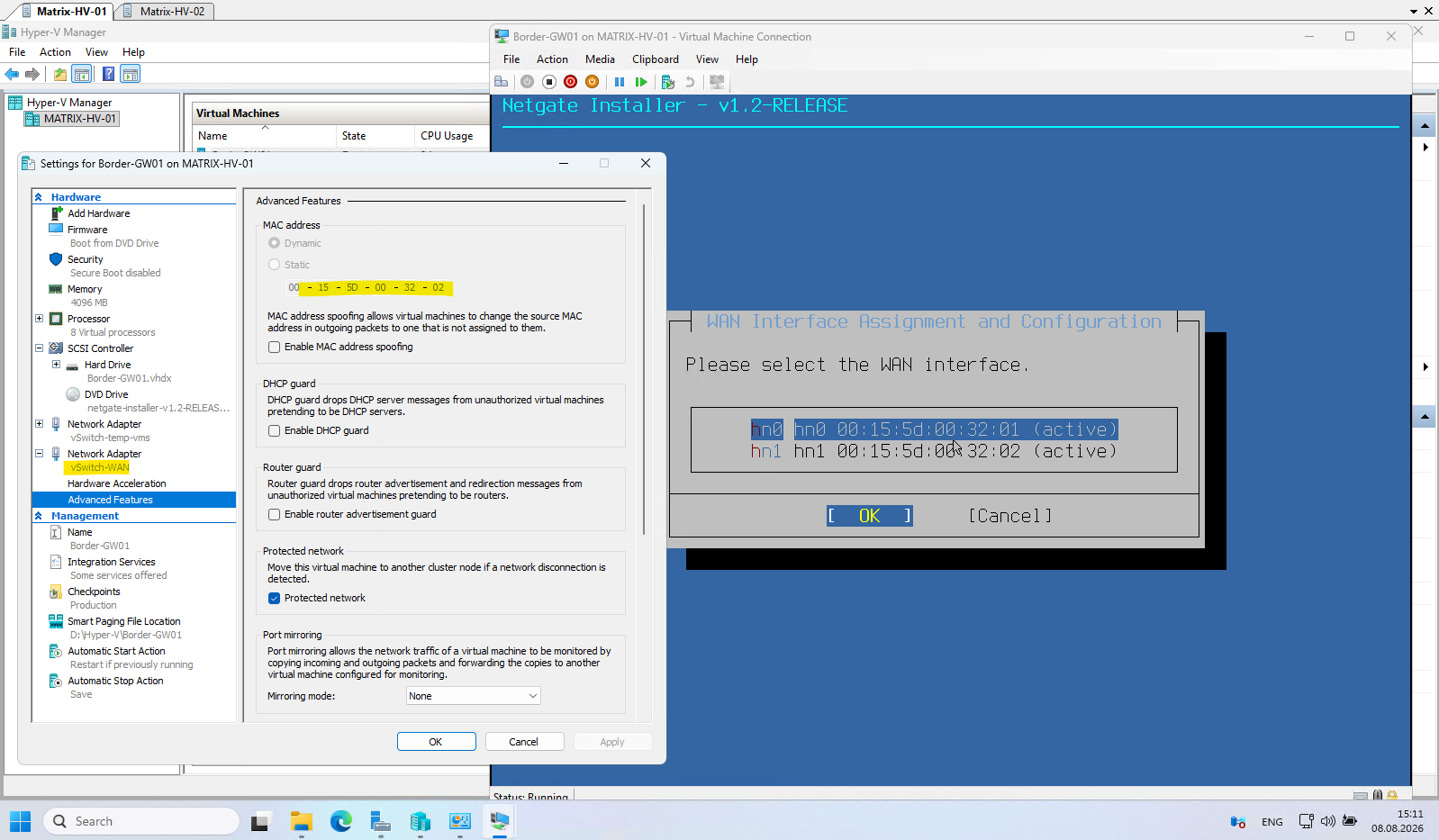
Task: Open Media menu in VM Connection window
Action: pyautogui.click(x=600, y=59)
